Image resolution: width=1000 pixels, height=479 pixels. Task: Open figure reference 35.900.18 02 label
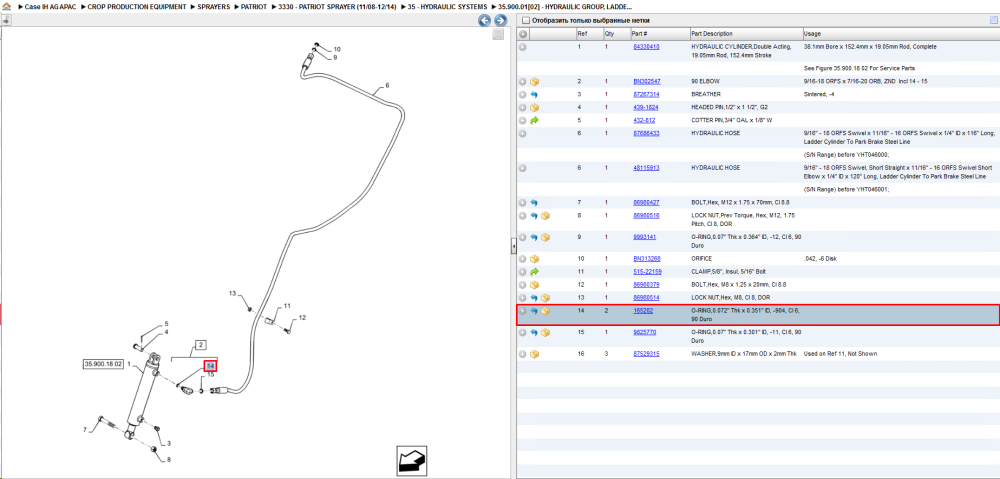click(x=103, y=364)
